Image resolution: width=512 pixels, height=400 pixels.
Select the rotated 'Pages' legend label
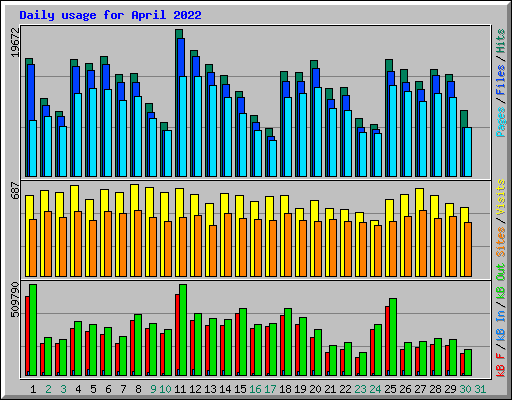pos(501,122)
